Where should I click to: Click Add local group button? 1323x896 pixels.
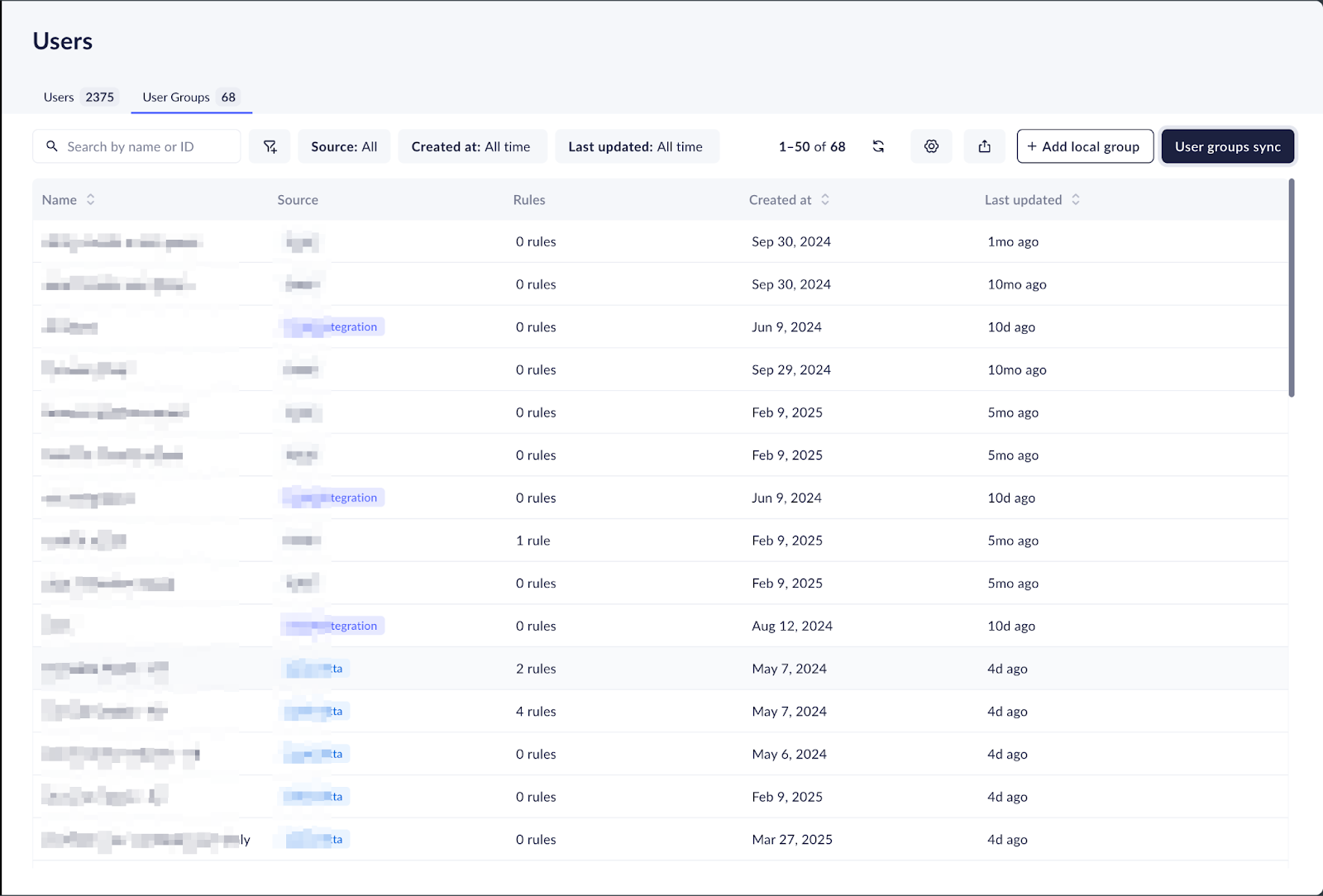coord(1084,146)
